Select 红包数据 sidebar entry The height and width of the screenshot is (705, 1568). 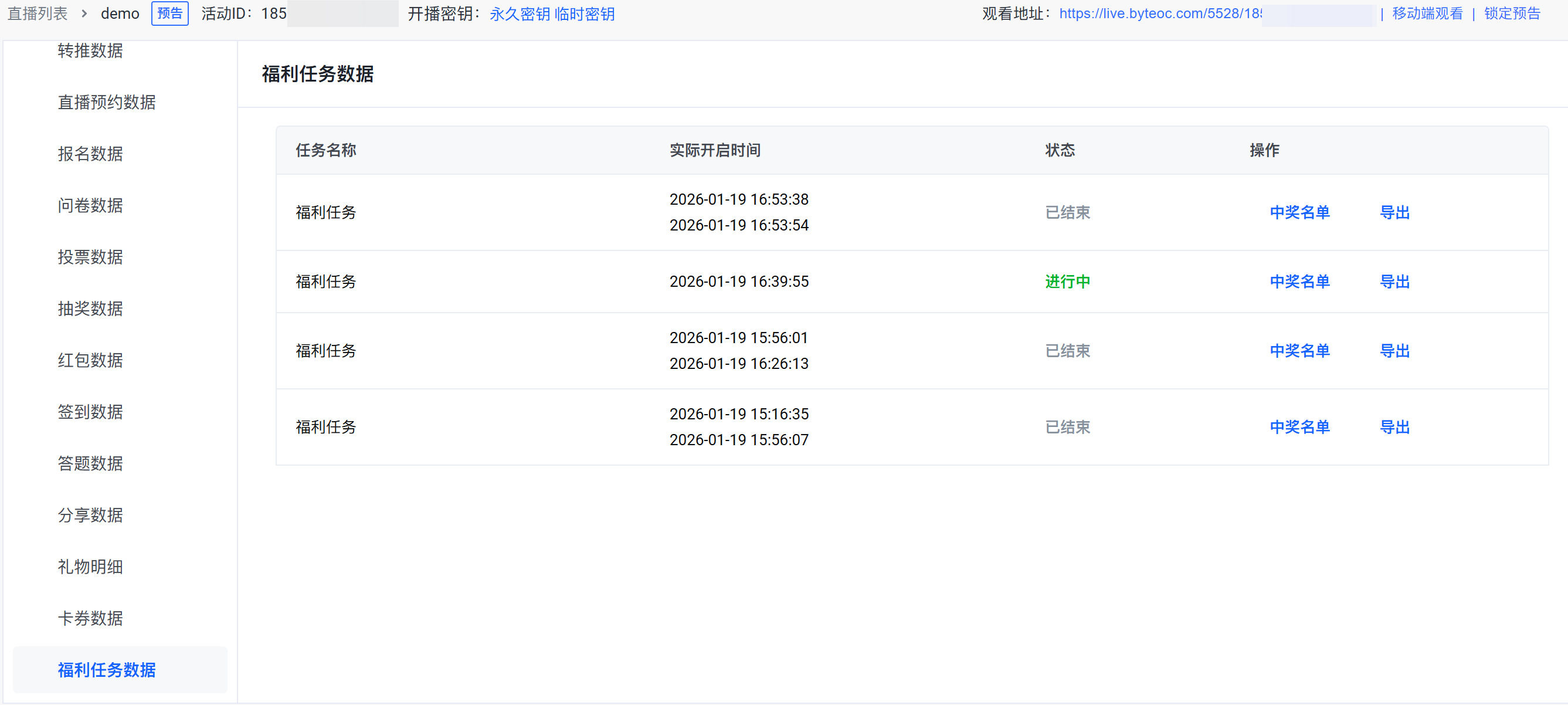90,360
